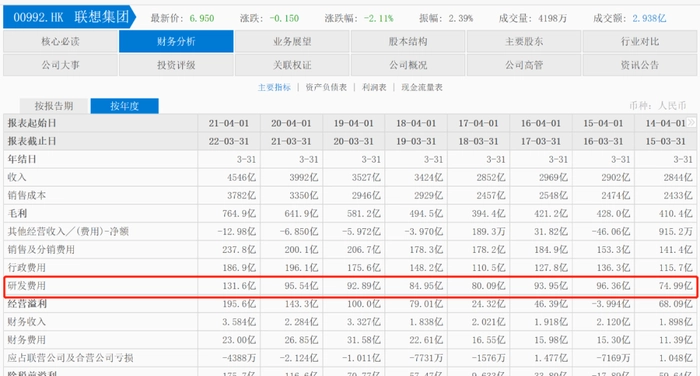This screenshot has height=376, width=700.
Task: Click the 主要指标 link
Action: tap(274, 88)
